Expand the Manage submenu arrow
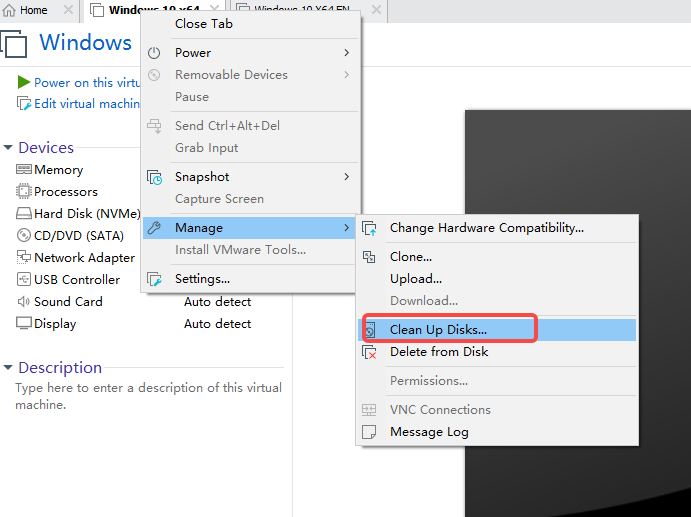Screen dimensions: 691x517 click(346, 228)
